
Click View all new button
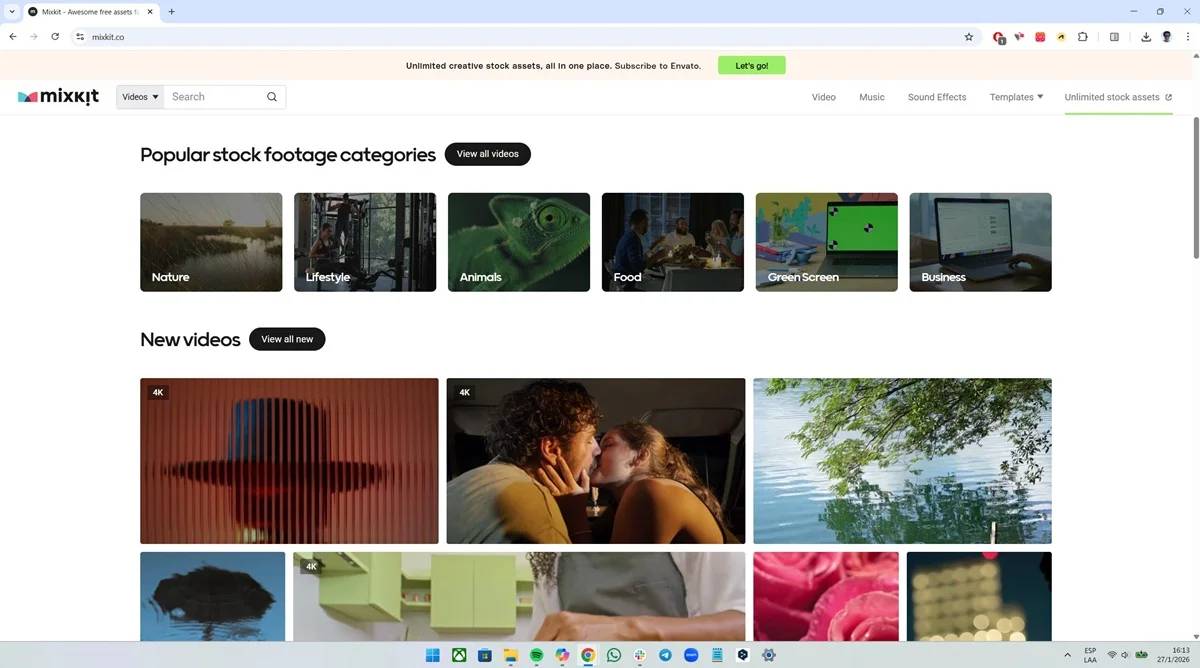coord(287,339)
